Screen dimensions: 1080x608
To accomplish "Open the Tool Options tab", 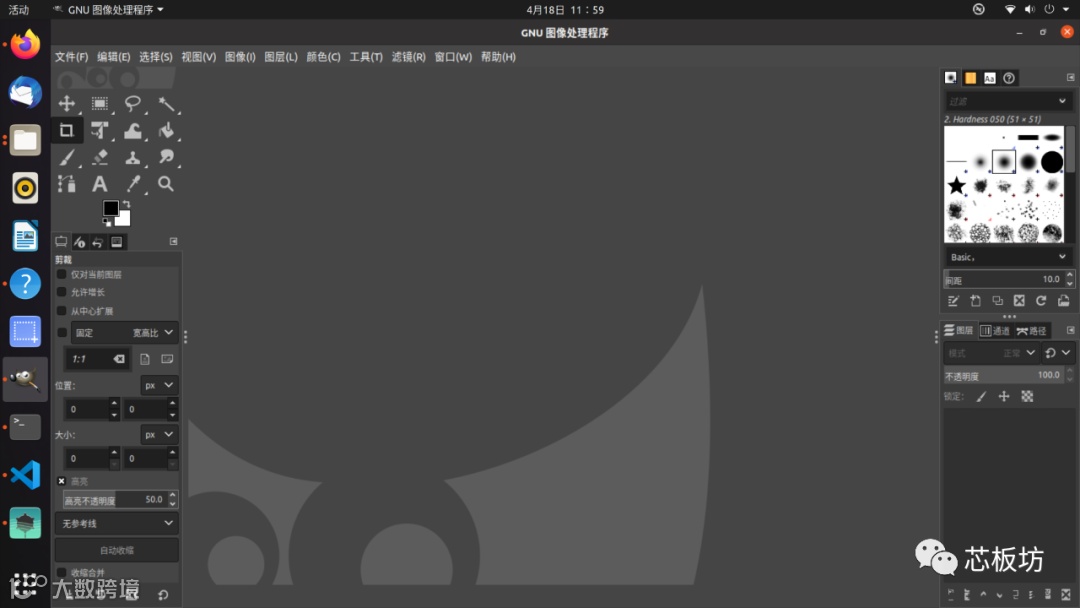I will pyautogui.click(x=61, y=242).
